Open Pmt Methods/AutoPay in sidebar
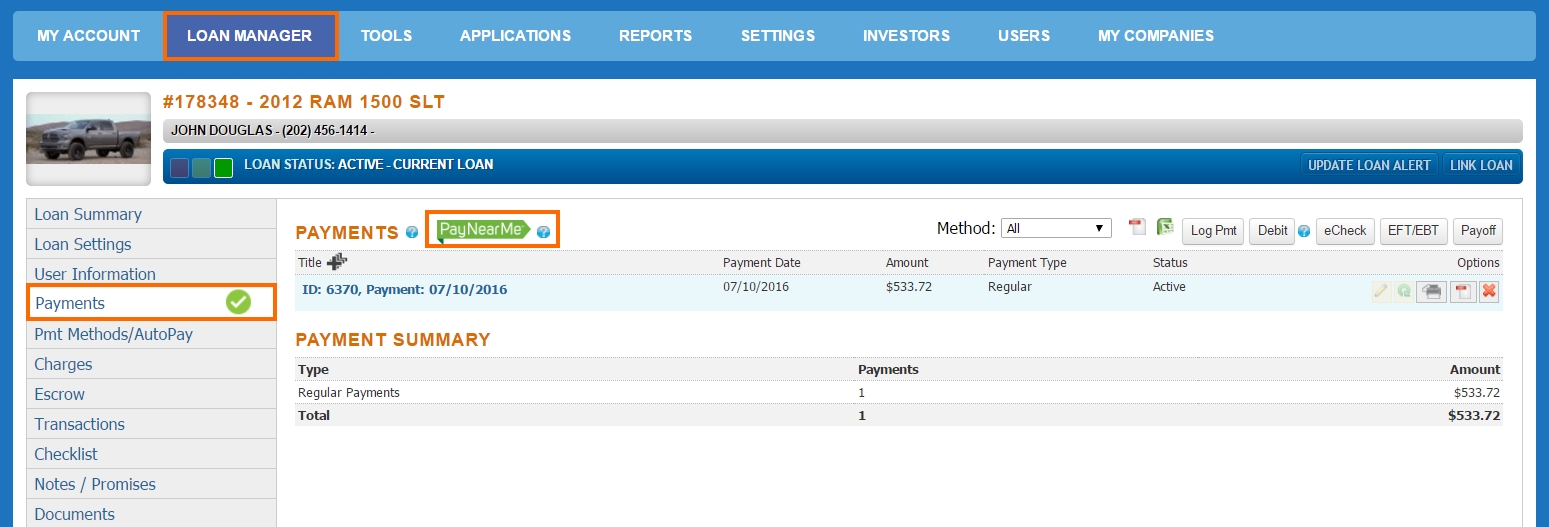The width and height of the screenshot is (1549, 527). tap(151, 334)
